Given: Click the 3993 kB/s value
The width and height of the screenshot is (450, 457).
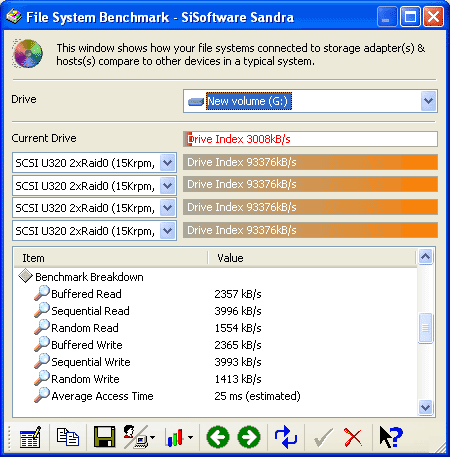Looking at the screenshot, I should click(x=238, y=362).
